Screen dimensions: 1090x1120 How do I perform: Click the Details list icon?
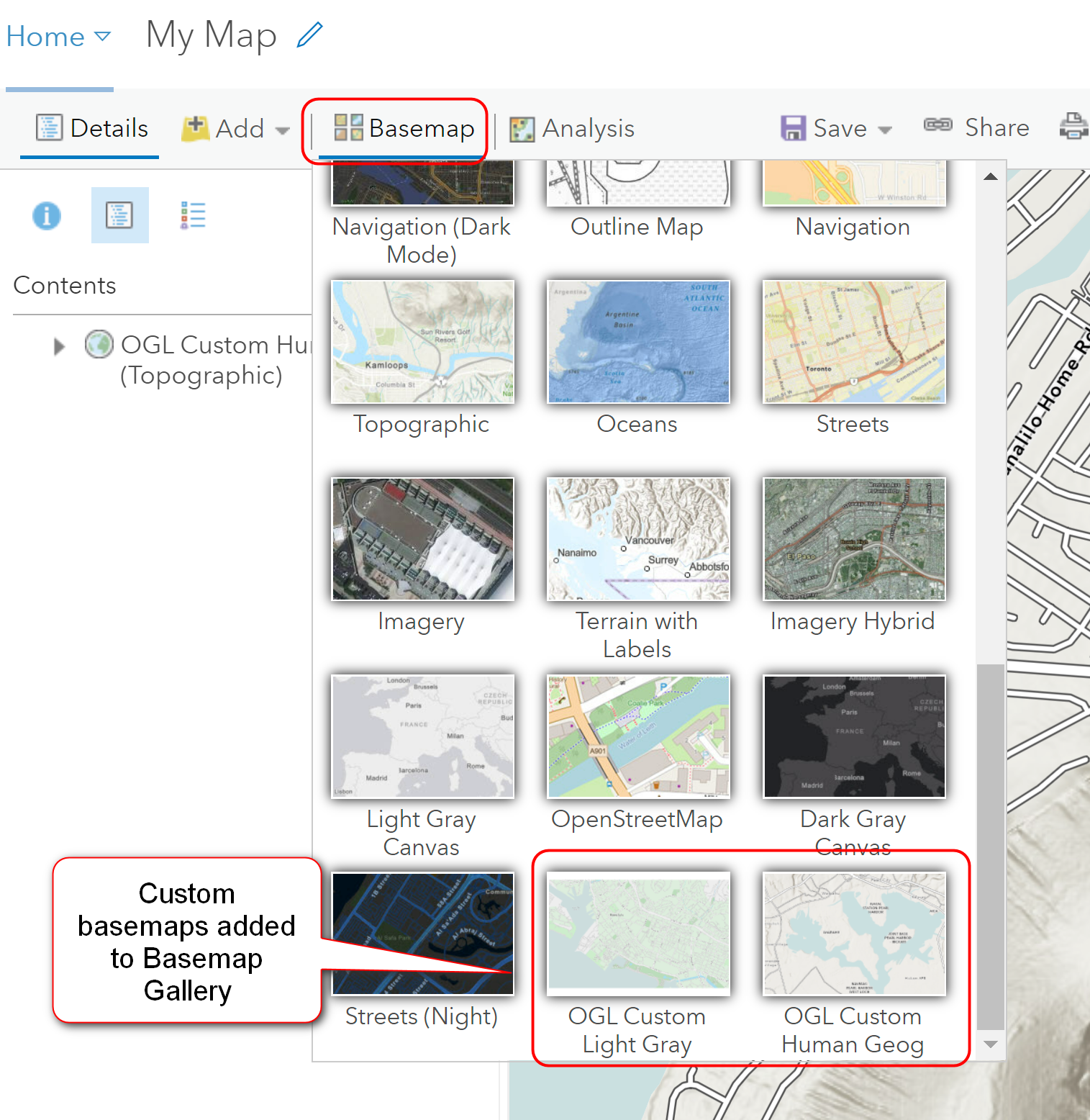pyautogui.click(x=50, y=127)
